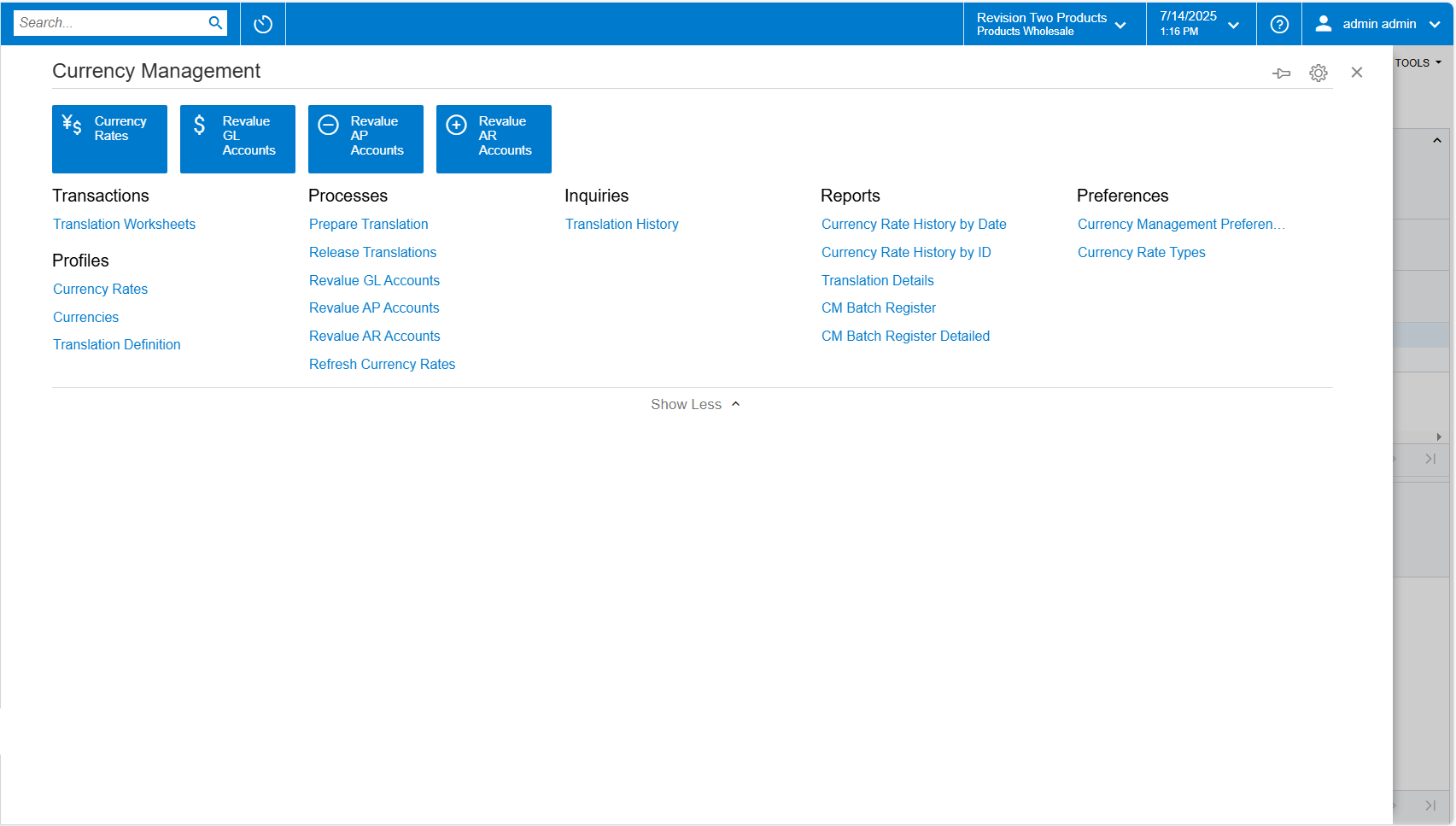Pin the Currency Management panel
Screen dimensions: 1456x826
(1281, 73)
